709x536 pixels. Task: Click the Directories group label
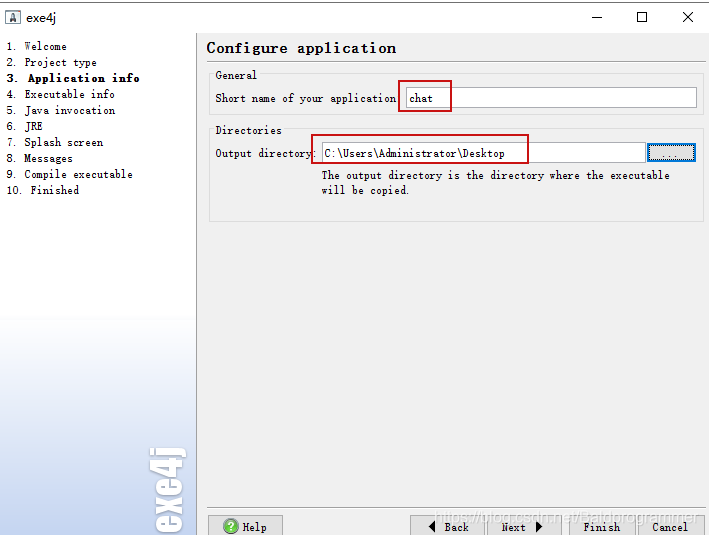[248, 130]
